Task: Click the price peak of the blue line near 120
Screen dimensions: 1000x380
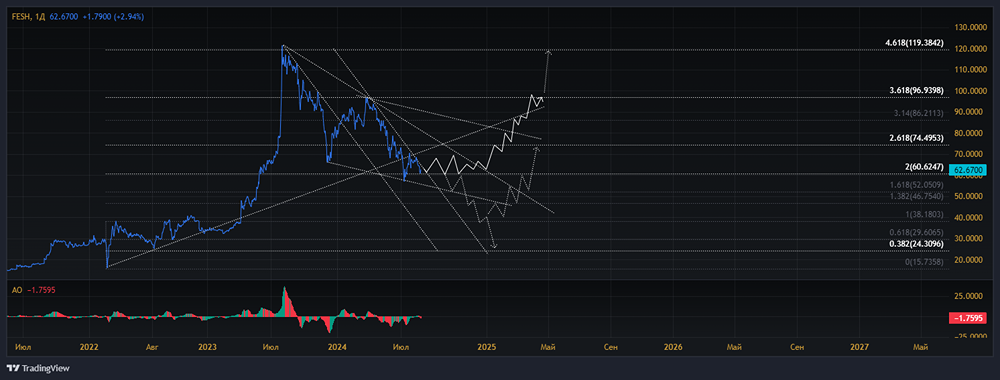Action: coord(283,46)
